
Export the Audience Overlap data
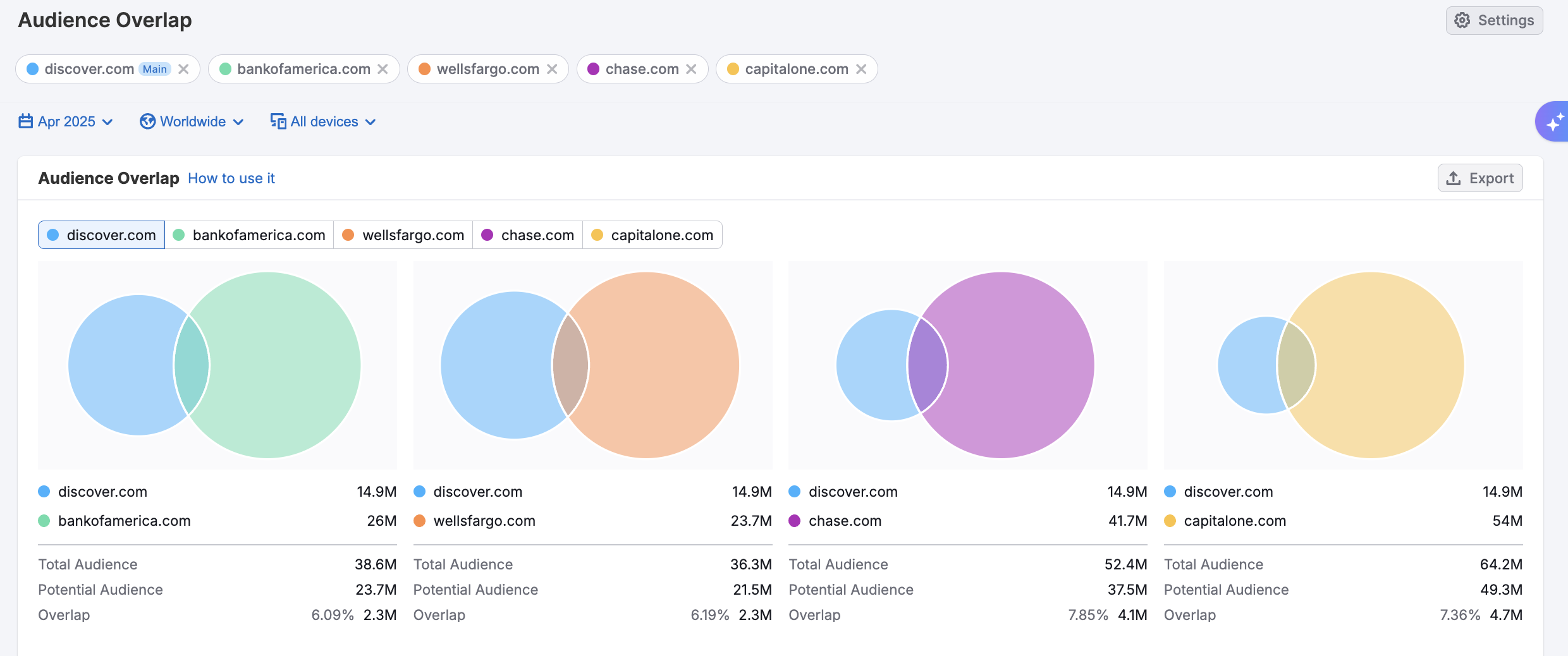pyautogui.click(x=1480, y=178)
